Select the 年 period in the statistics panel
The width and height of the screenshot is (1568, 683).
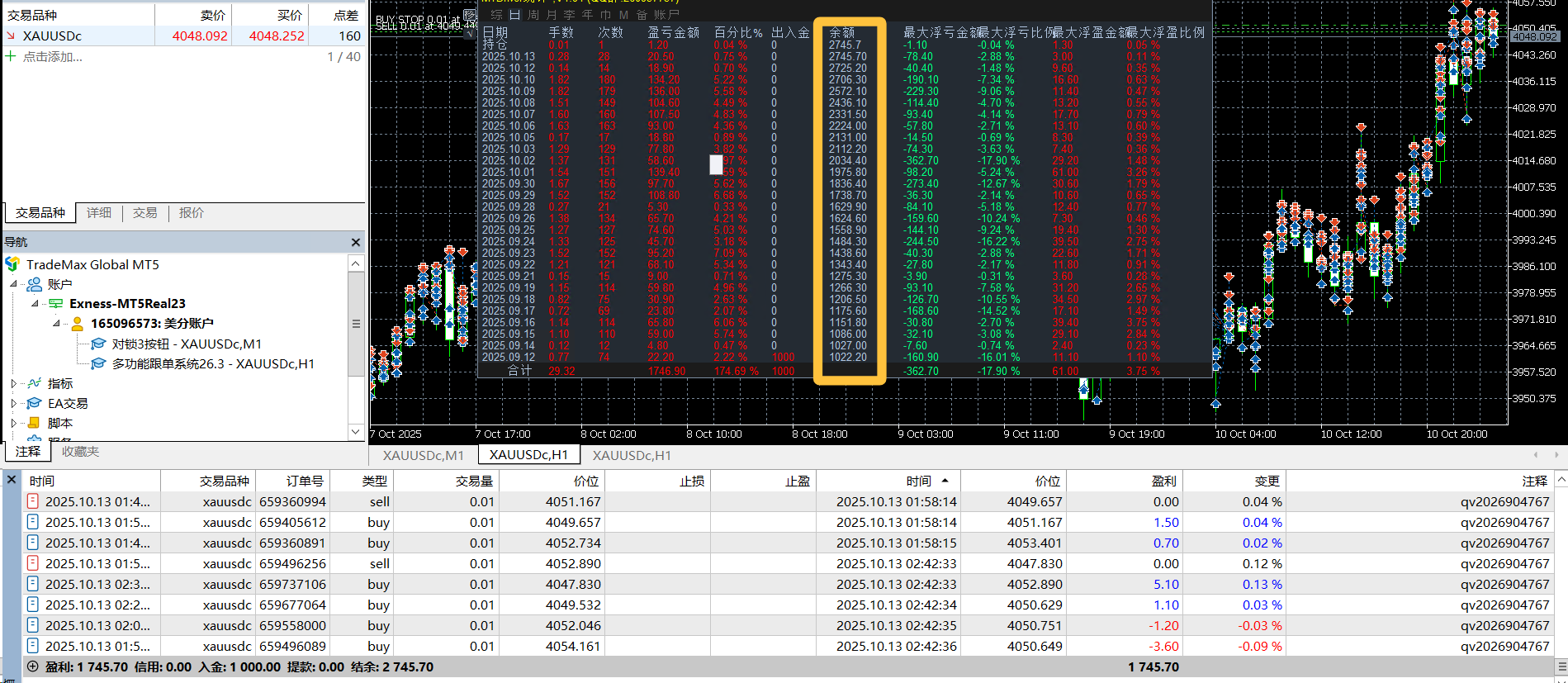tap(587, 15)
